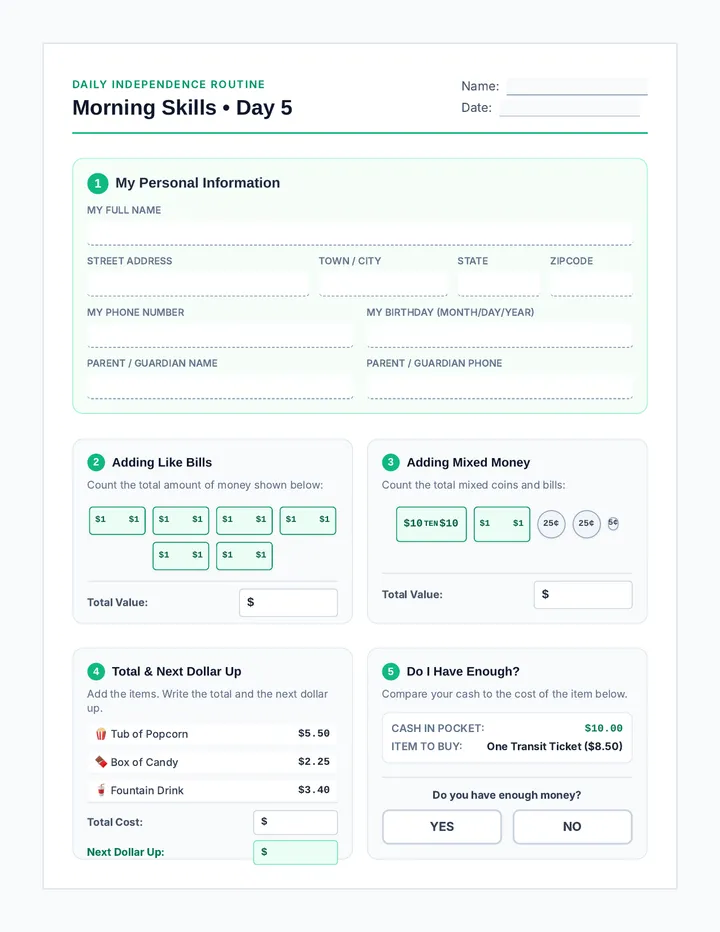Click the Name field at top of worksheet
720x932 pixels.
(x=577, y=87)
